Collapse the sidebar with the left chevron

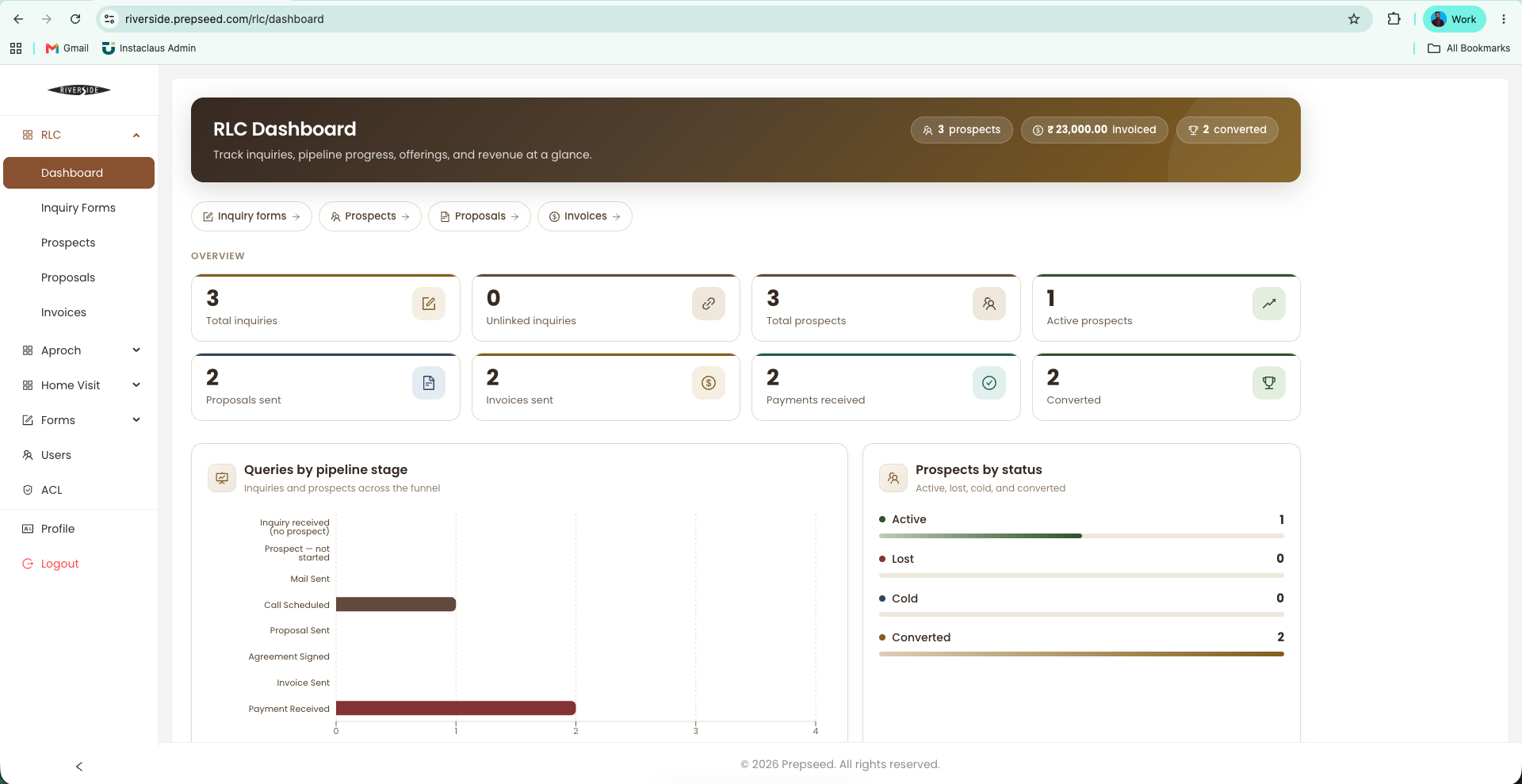[79, 767]
